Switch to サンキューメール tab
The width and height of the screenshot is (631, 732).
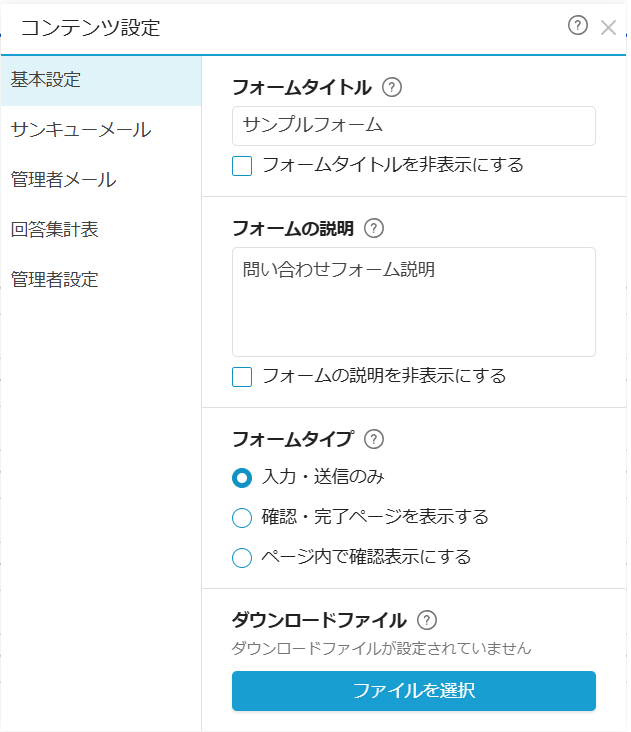[100, 130]
